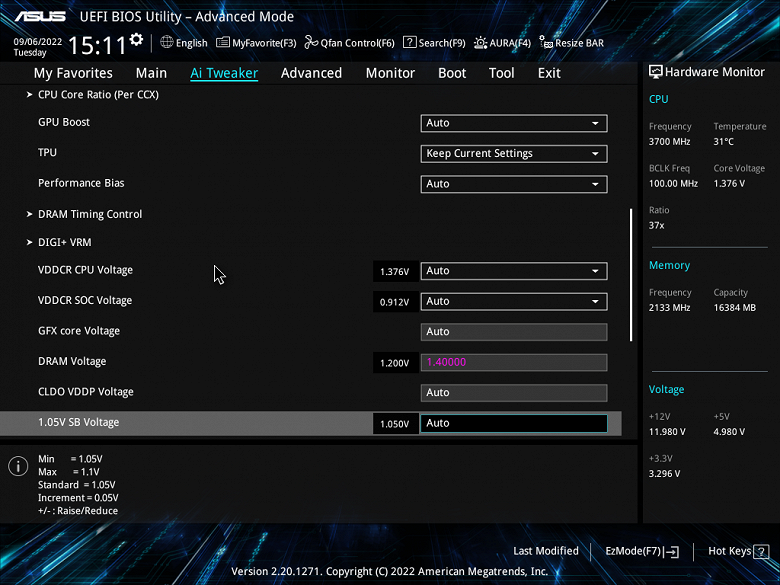Click the 16384 MB capacity value
This screenshot has height=585, width=780.
[735, 308]
